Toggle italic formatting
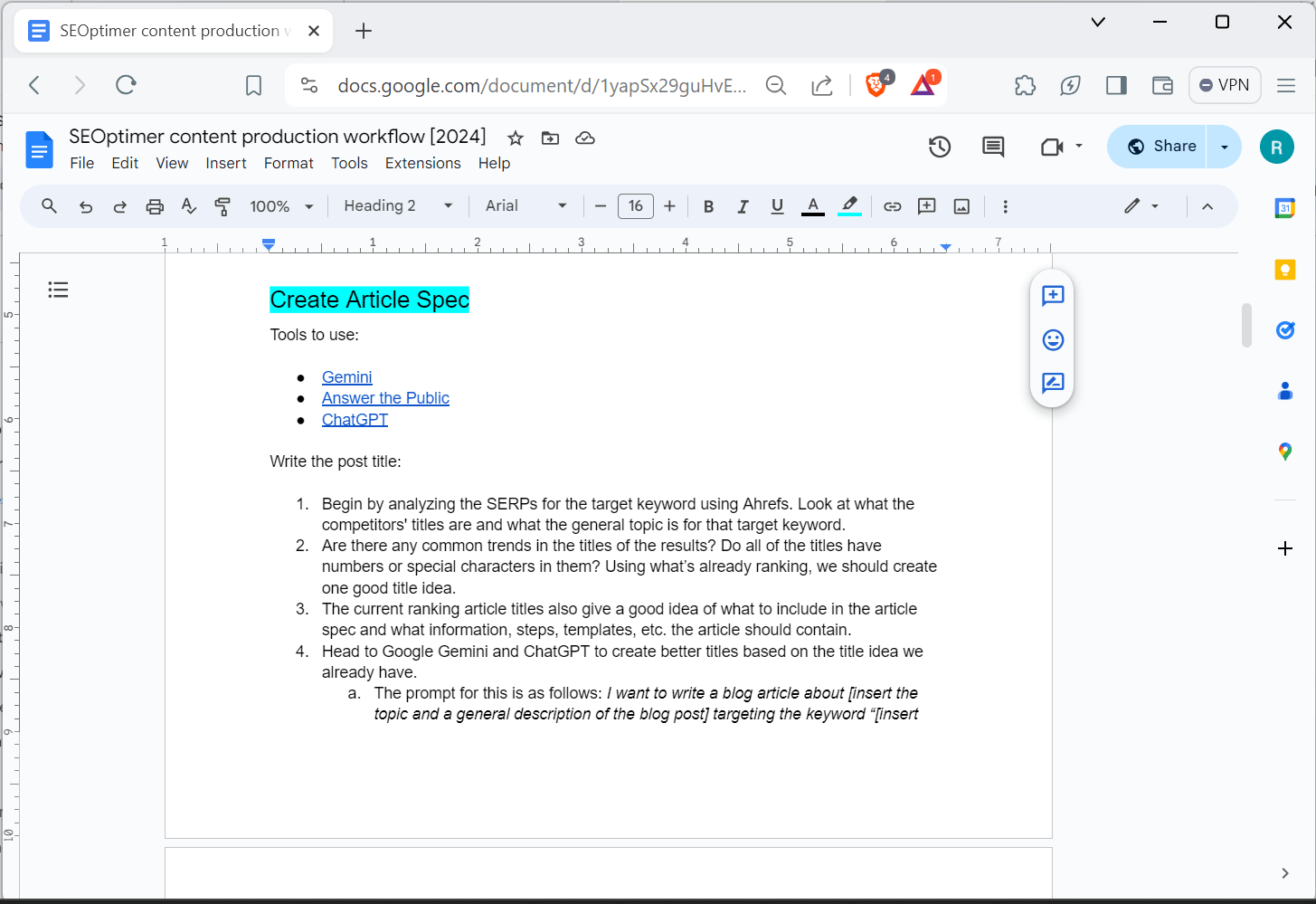 click(743, 206)
